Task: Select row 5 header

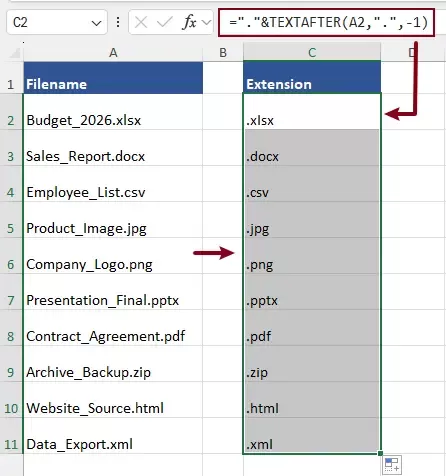Action: pos(11,220)
